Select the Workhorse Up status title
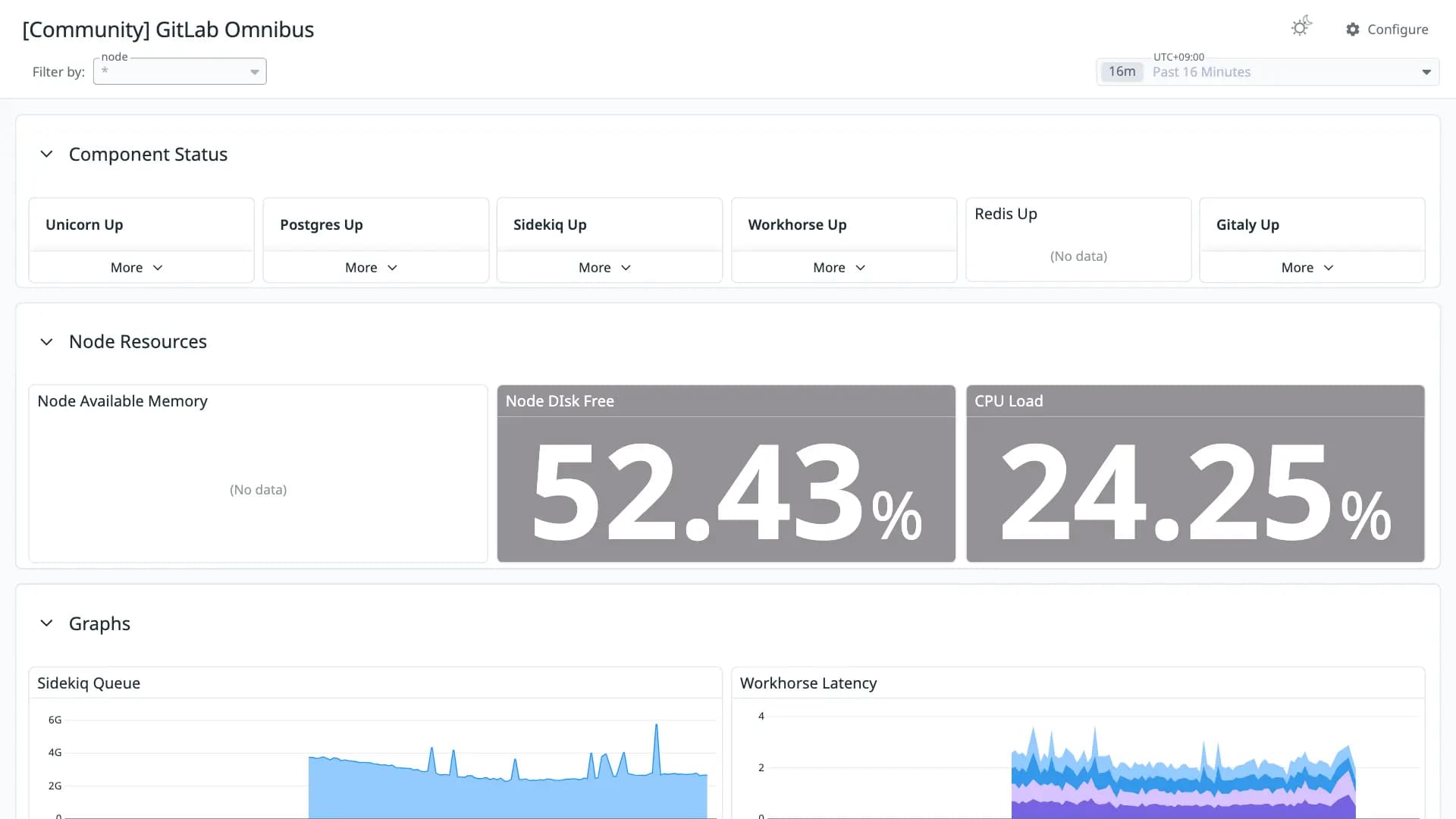This screenshot has height=819, width=1456. coord(797,224)
